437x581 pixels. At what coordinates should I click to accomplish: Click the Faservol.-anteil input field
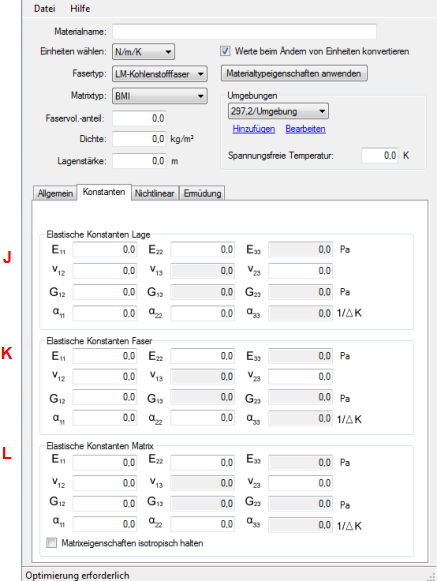139,118
